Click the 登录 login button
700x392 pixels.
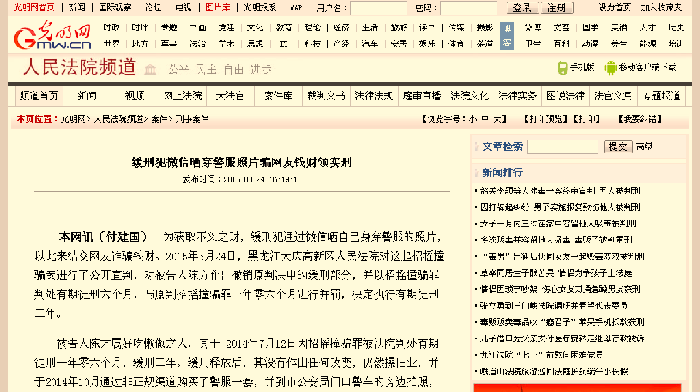pos(522,8)
